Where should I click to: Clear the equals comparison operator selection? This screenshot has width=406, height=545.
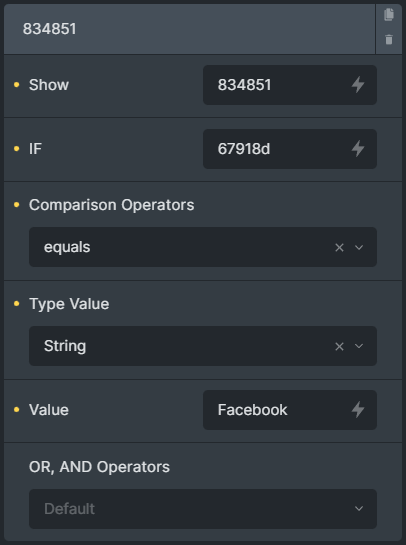pos(339,247)
